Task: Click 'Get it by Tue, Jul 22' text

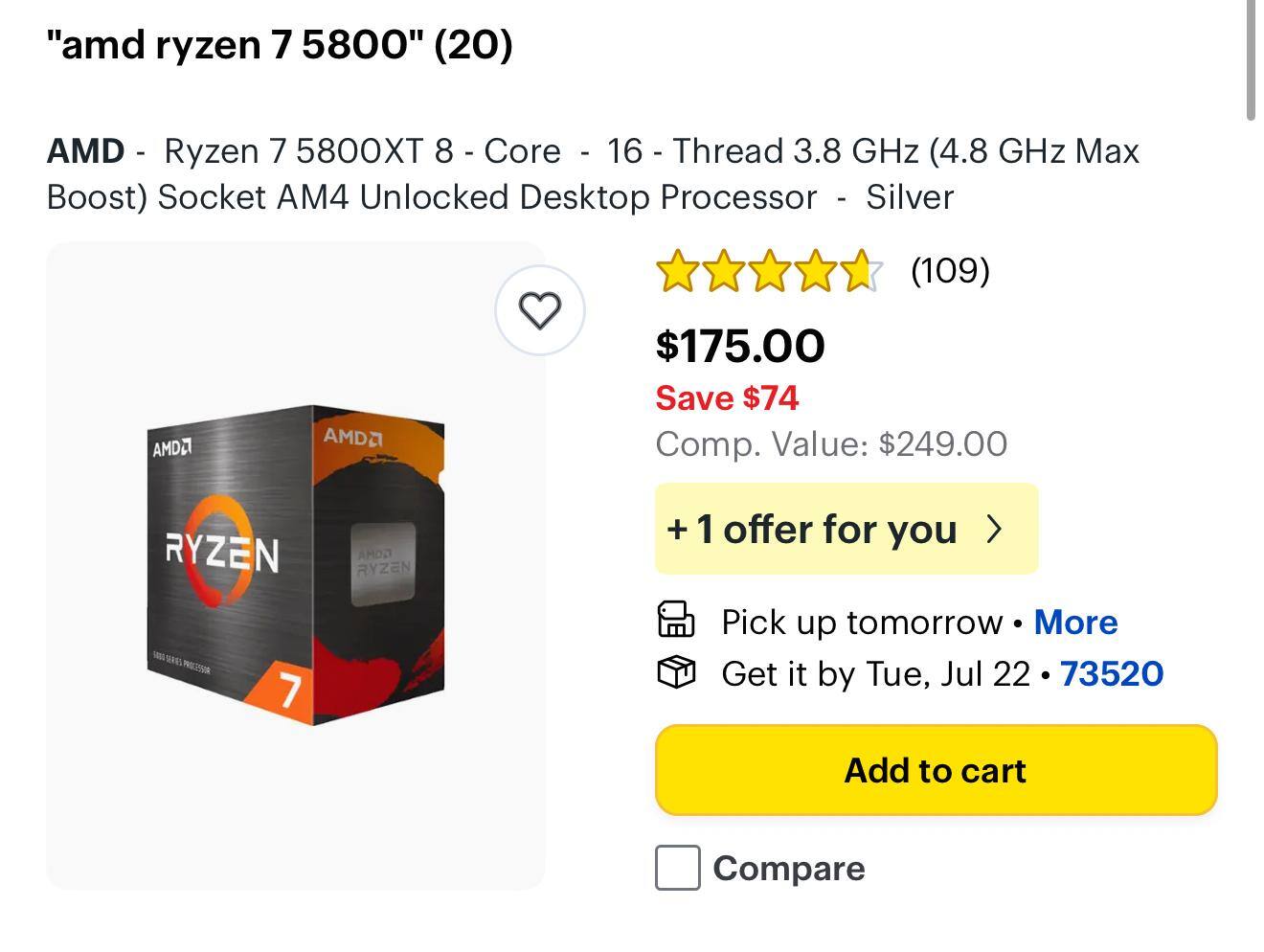Action: pyautogui.click(x=875, y=673)
